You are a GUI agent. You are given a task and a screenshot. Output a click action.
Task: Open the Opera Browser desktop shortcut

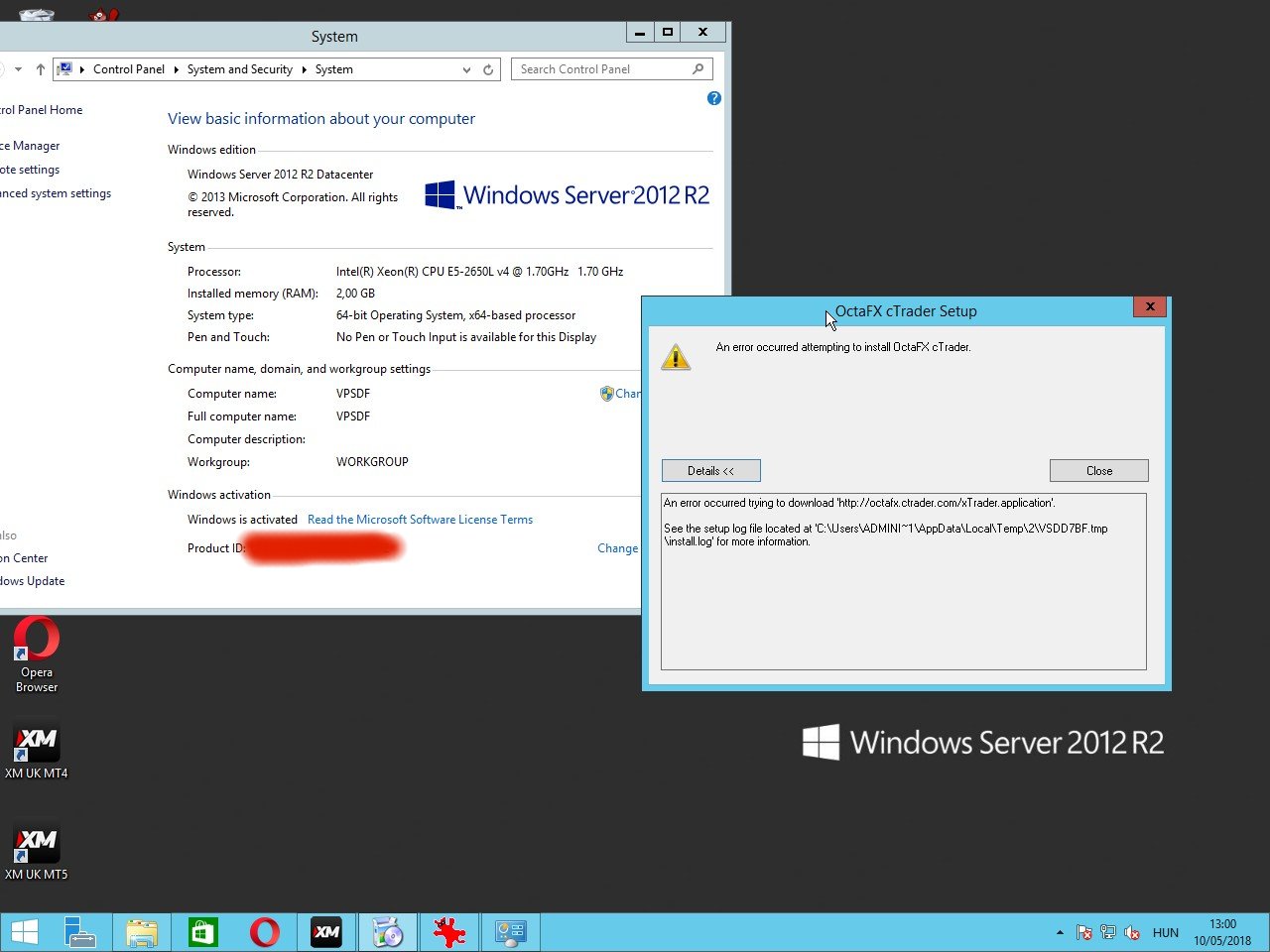coord(37,654)
